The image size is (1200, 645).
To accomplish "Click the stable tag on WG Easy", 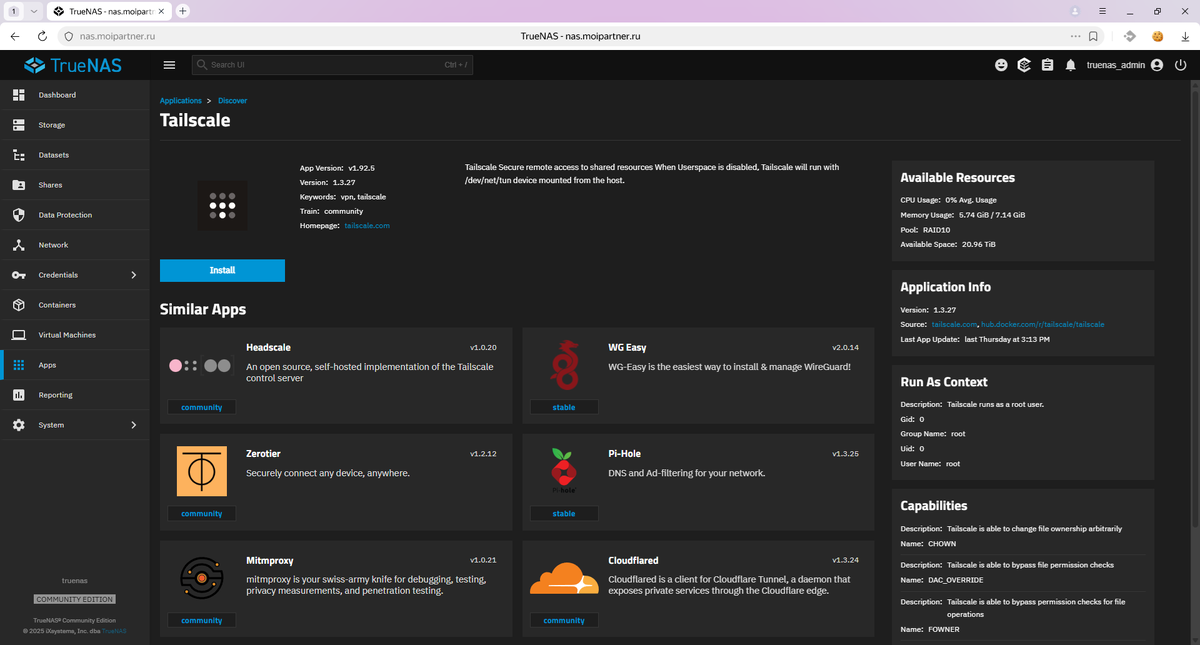I will tap(564, 407).
